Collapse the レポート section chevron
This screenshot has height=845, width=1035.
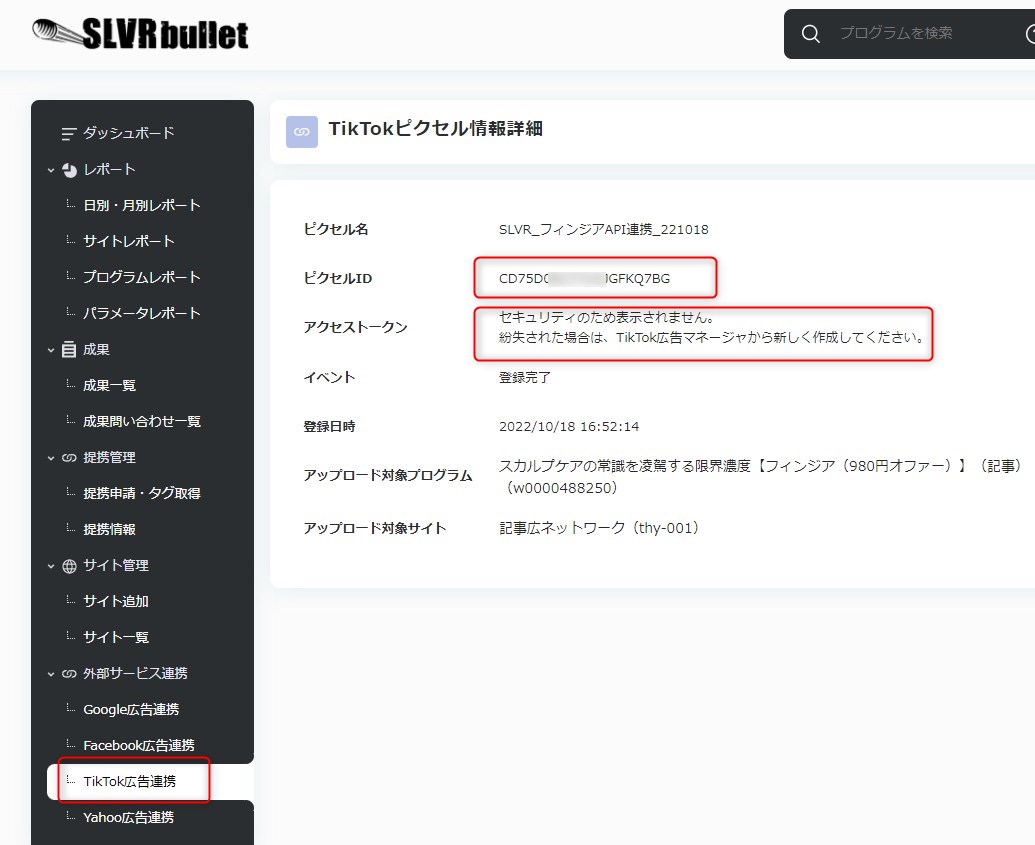coord(51,170)
